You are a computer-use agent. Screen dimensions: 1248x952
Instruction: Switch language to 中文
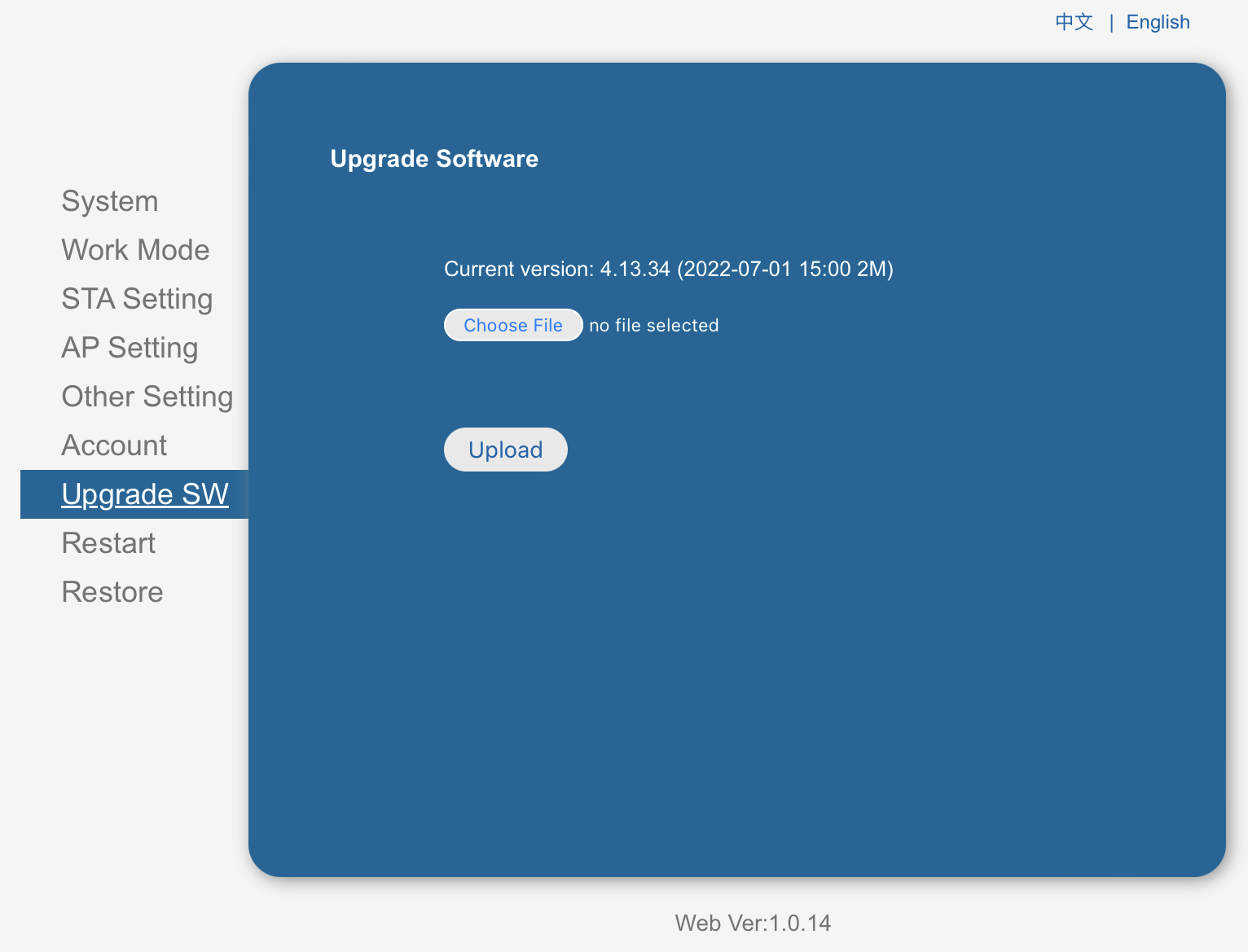coord(1074,22)
